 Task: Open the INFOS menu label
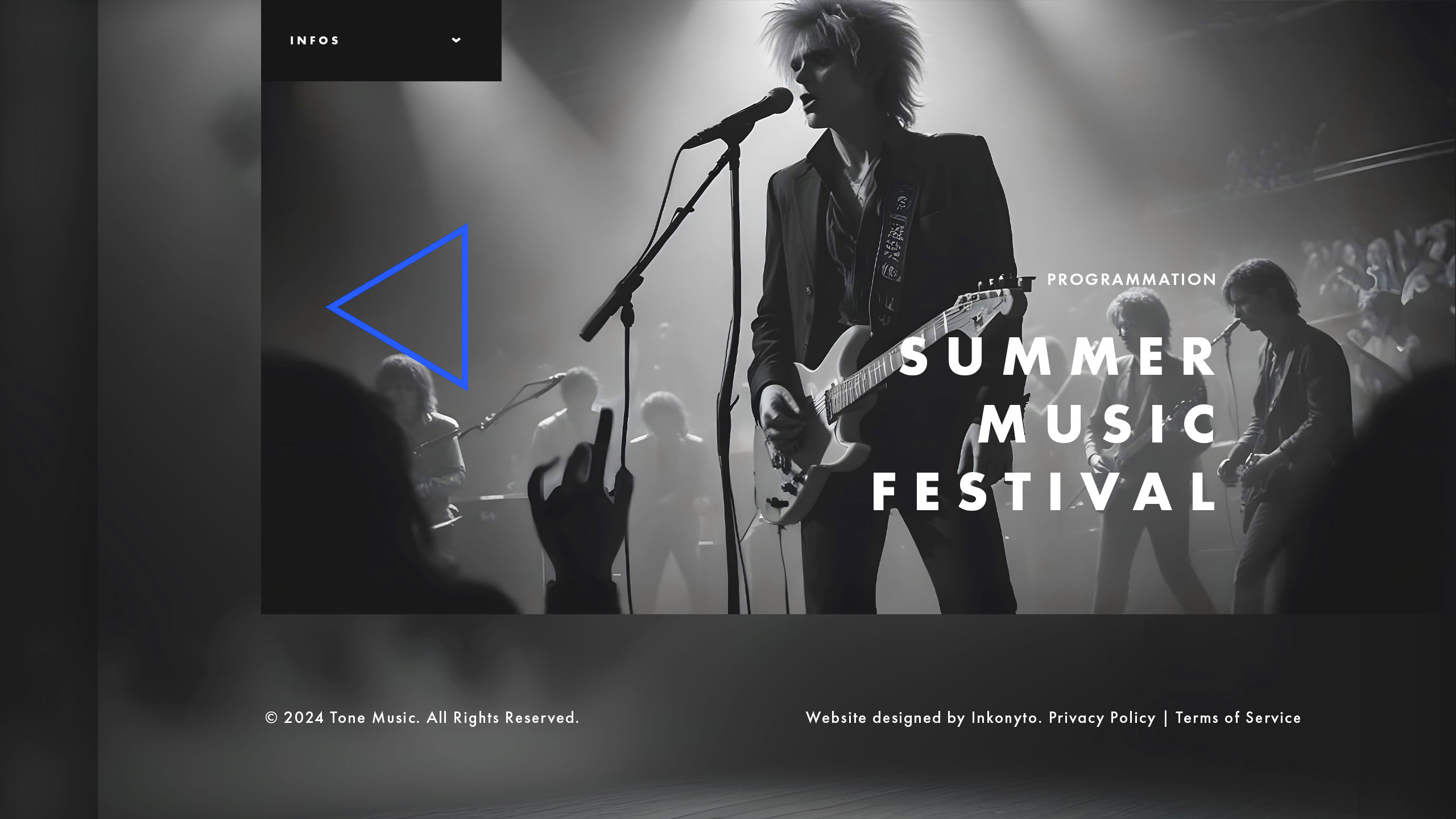coord(315,40)
